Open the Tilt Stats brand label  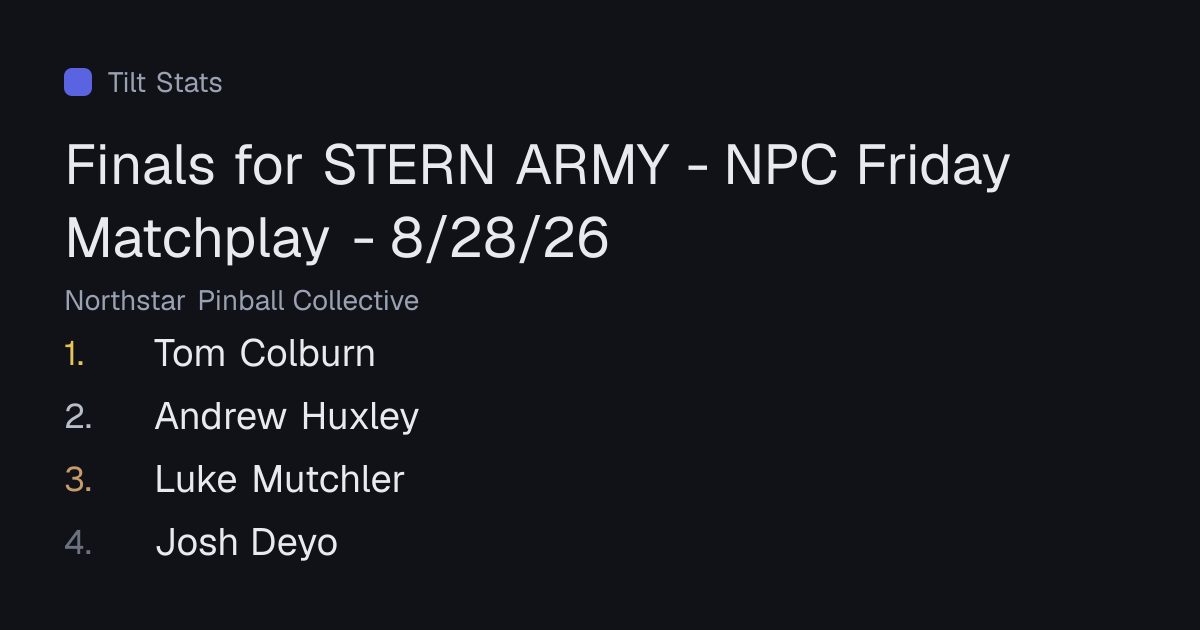165,82
